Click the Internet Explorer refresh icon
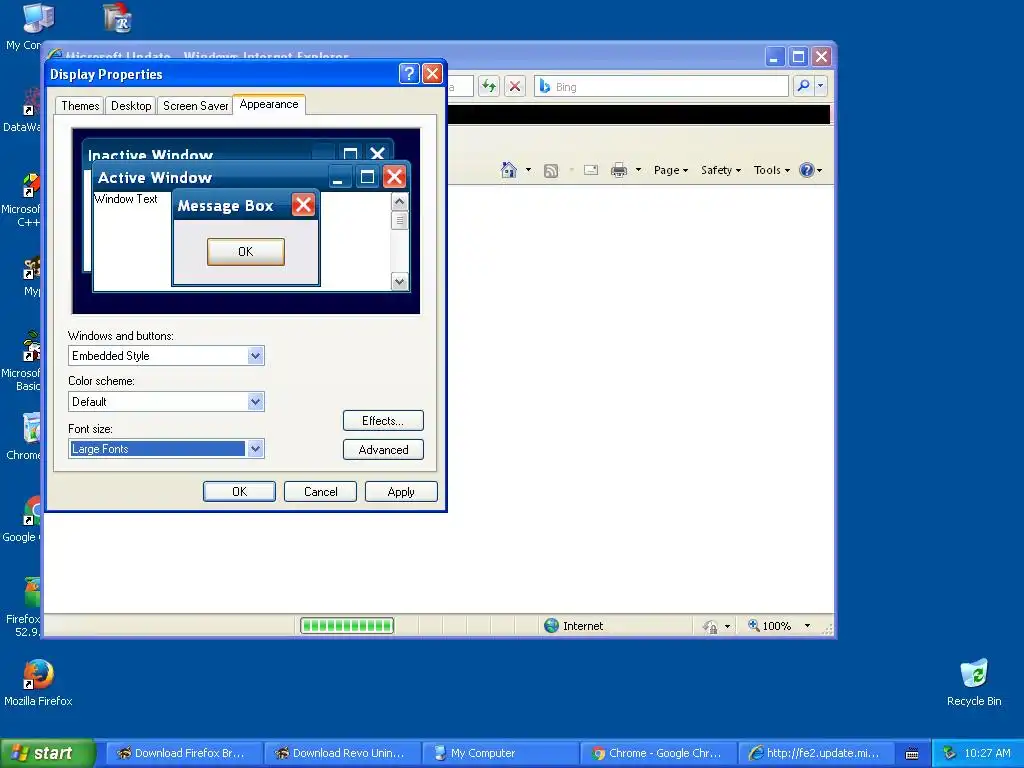The width and height of the screenshot is (1024, 768). tap(488, 86)
